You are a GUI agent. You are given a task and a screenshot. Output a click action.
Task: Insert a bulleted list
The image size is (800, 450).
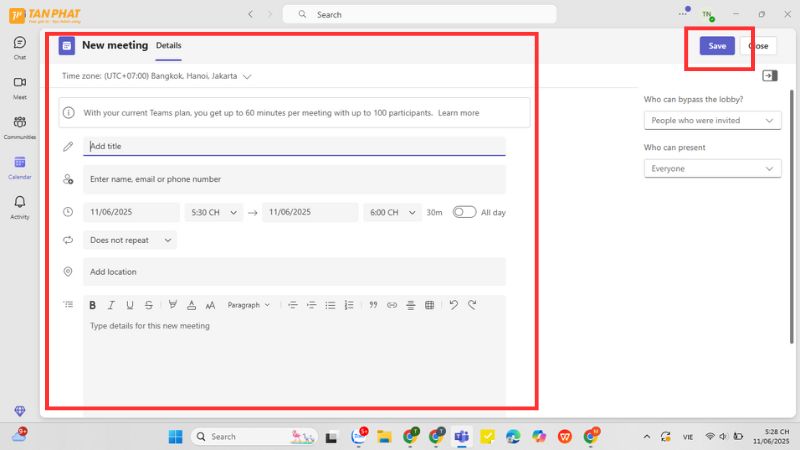[330, 305]
